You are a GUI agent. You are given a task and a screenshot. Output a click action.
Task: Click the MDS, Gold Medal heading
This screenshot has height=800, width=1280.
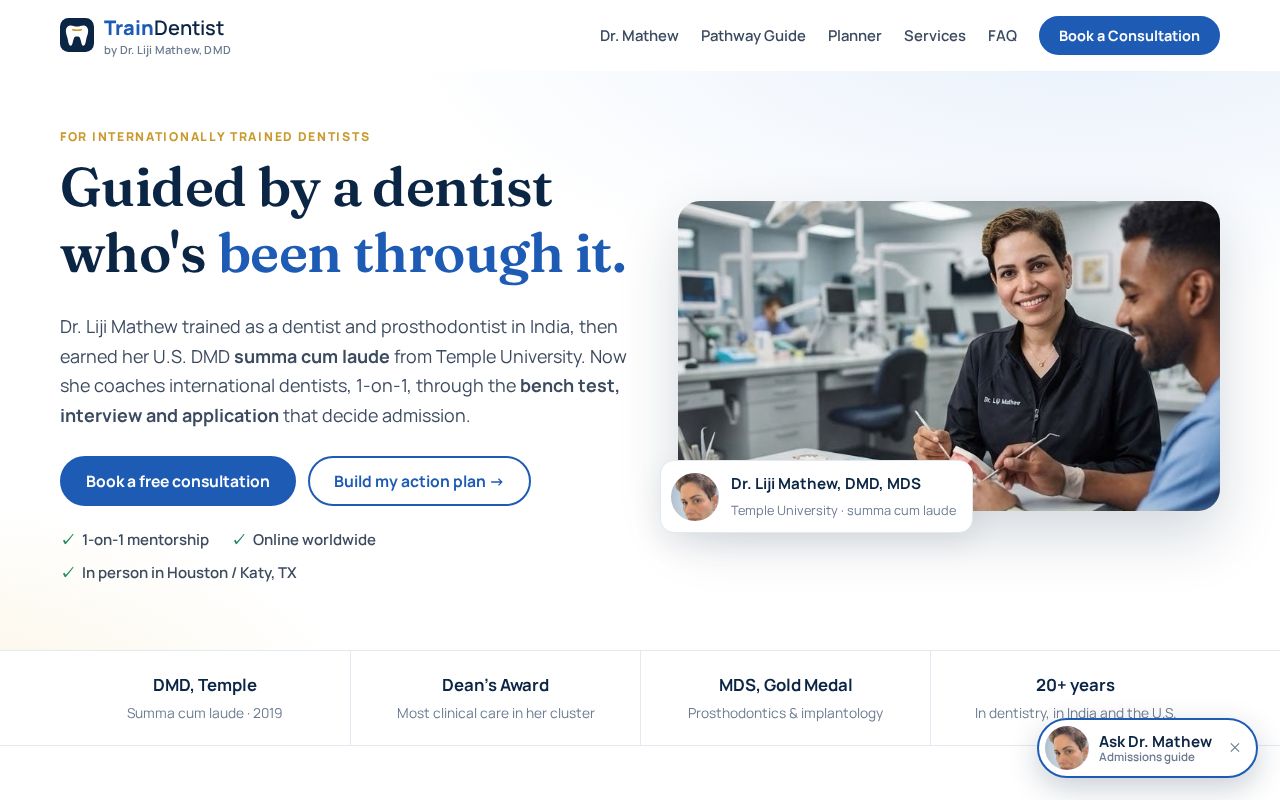pyautogui.click(x=785, y=685)
